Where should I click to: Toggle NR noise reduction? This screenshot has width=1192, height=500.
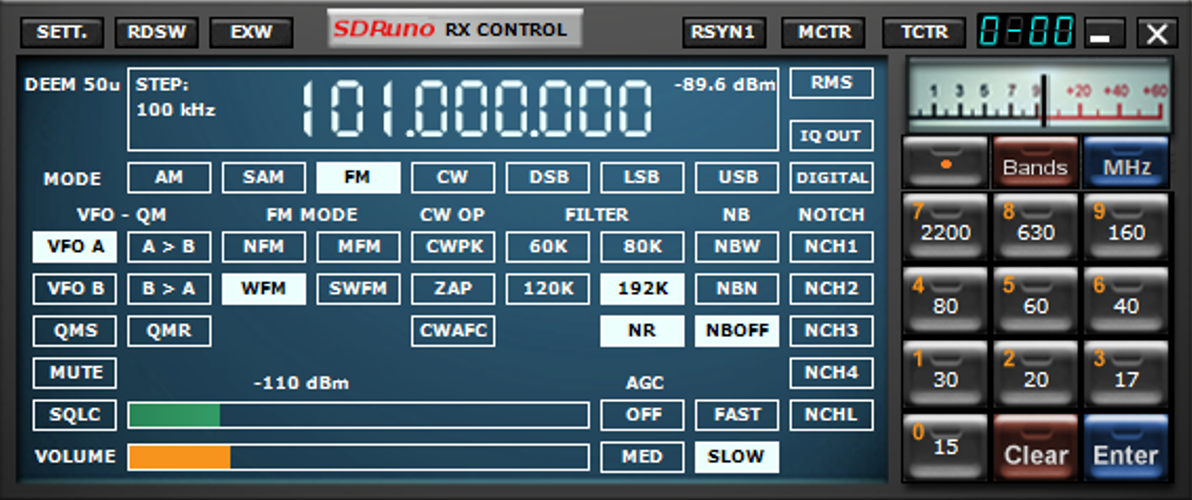pos(642,331)
